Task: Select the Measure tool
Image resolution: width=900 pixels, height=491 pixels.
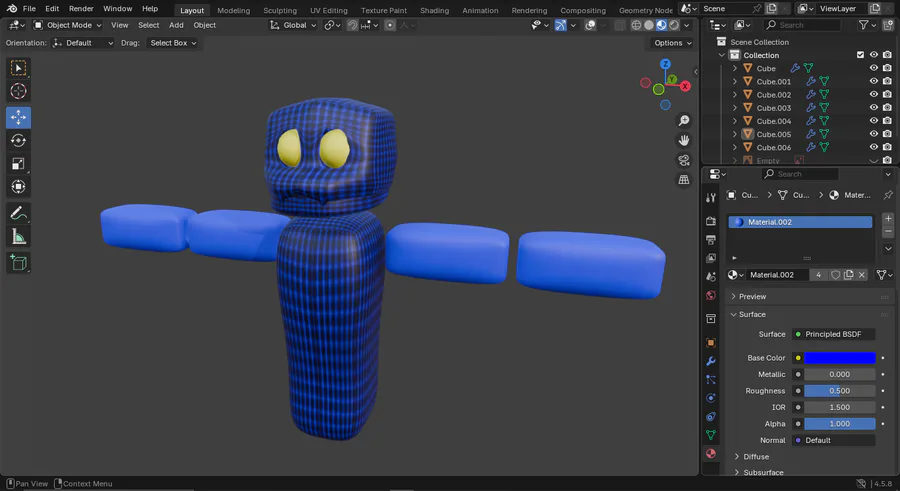Action: pos(18,237)
